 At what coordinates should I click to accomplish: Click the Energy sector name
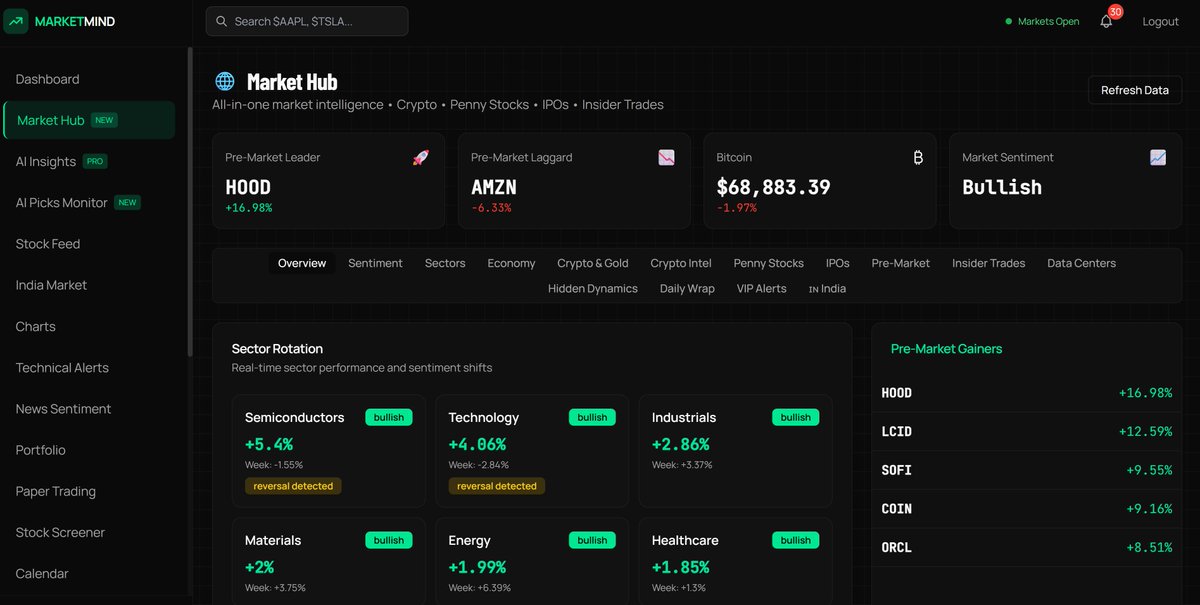click(x=469, y=540)
